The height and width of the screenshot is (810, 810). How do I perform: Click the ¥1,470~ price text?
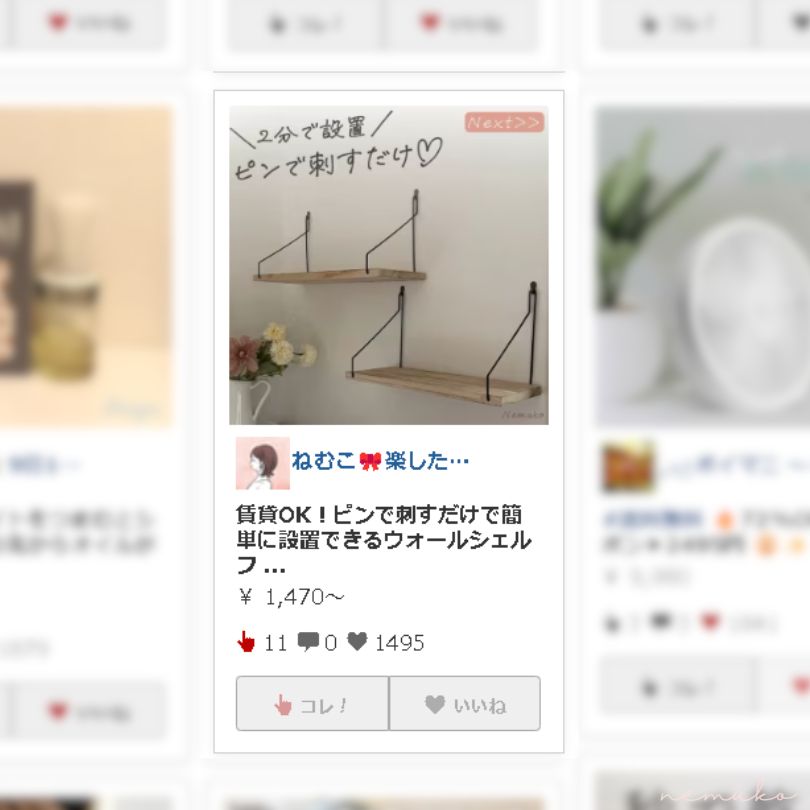coord(292,597)
